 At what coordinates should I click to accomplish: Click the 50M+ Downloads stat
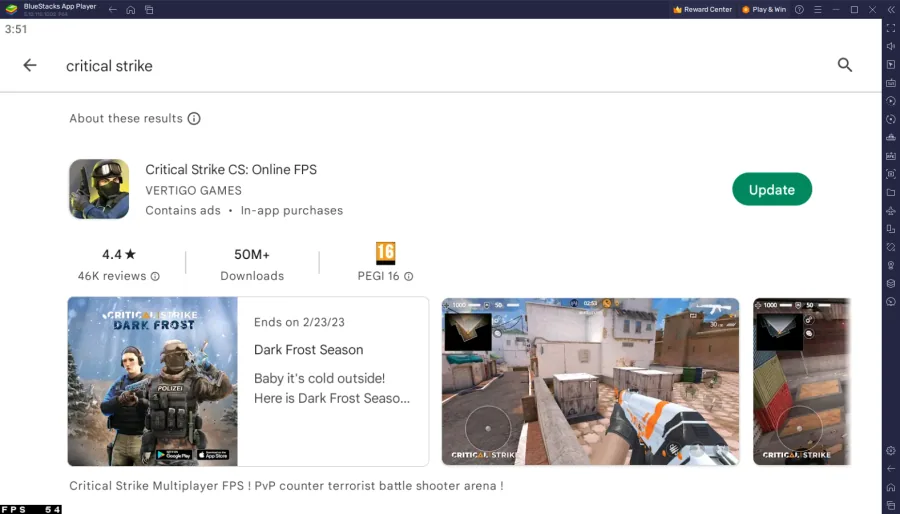(252, 264)
